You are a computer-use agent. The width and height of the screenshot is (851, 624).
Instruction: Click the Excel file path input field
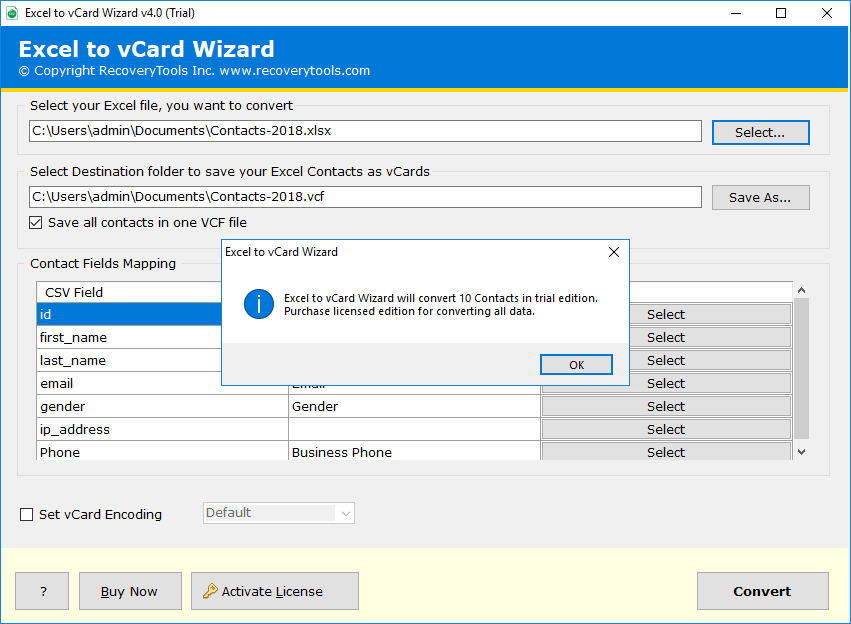(x=365, y=131)
